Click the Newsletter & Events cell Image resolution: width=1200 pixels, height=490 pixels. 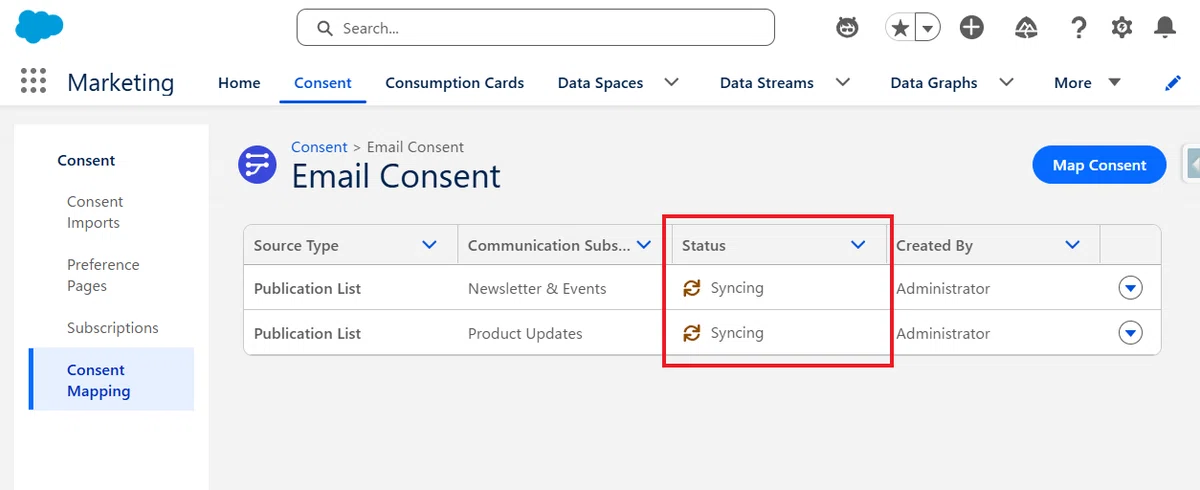click(x=537, y=289)
